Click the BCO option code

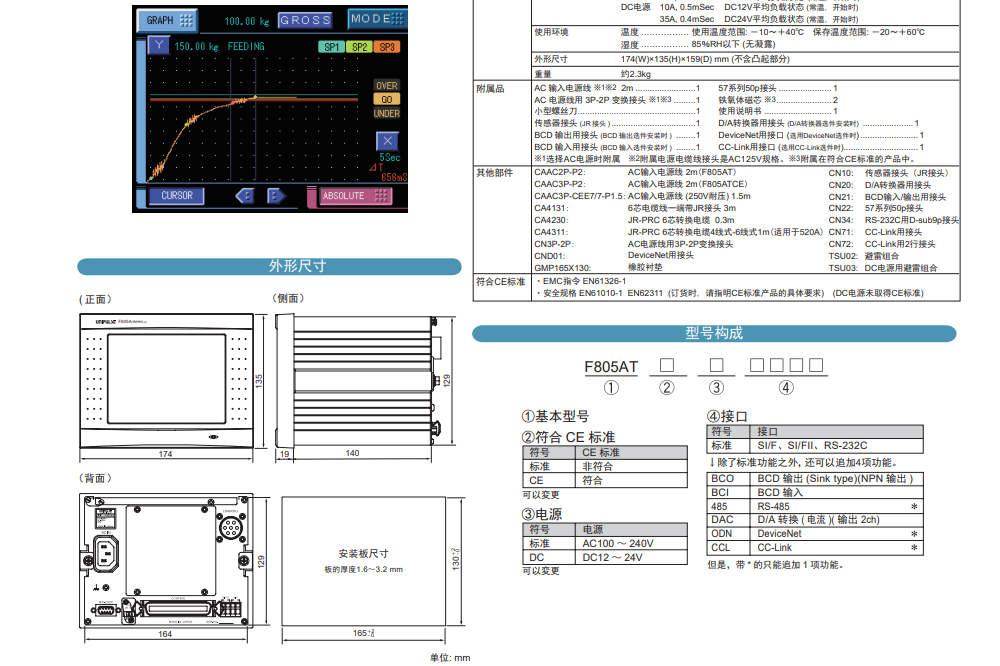tap(723, 478)
